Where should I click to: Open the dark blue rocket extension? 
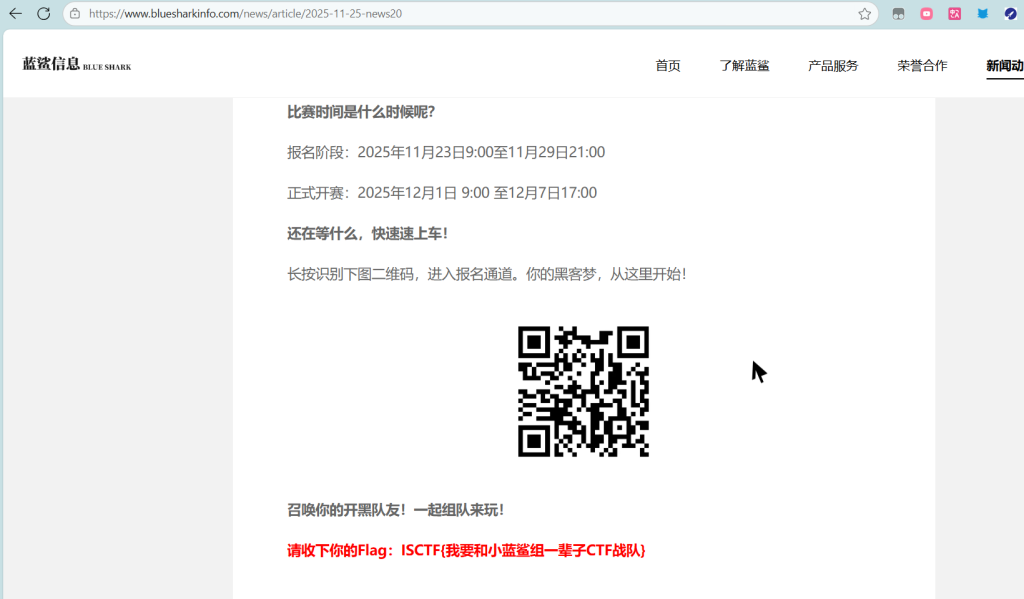[x=1010, y=14]
